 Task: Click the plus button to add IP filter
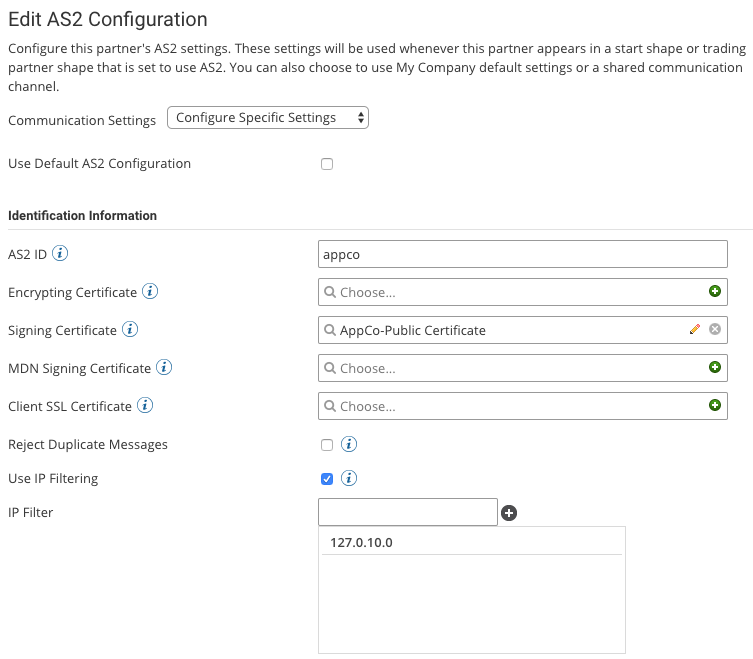(509, 513)
